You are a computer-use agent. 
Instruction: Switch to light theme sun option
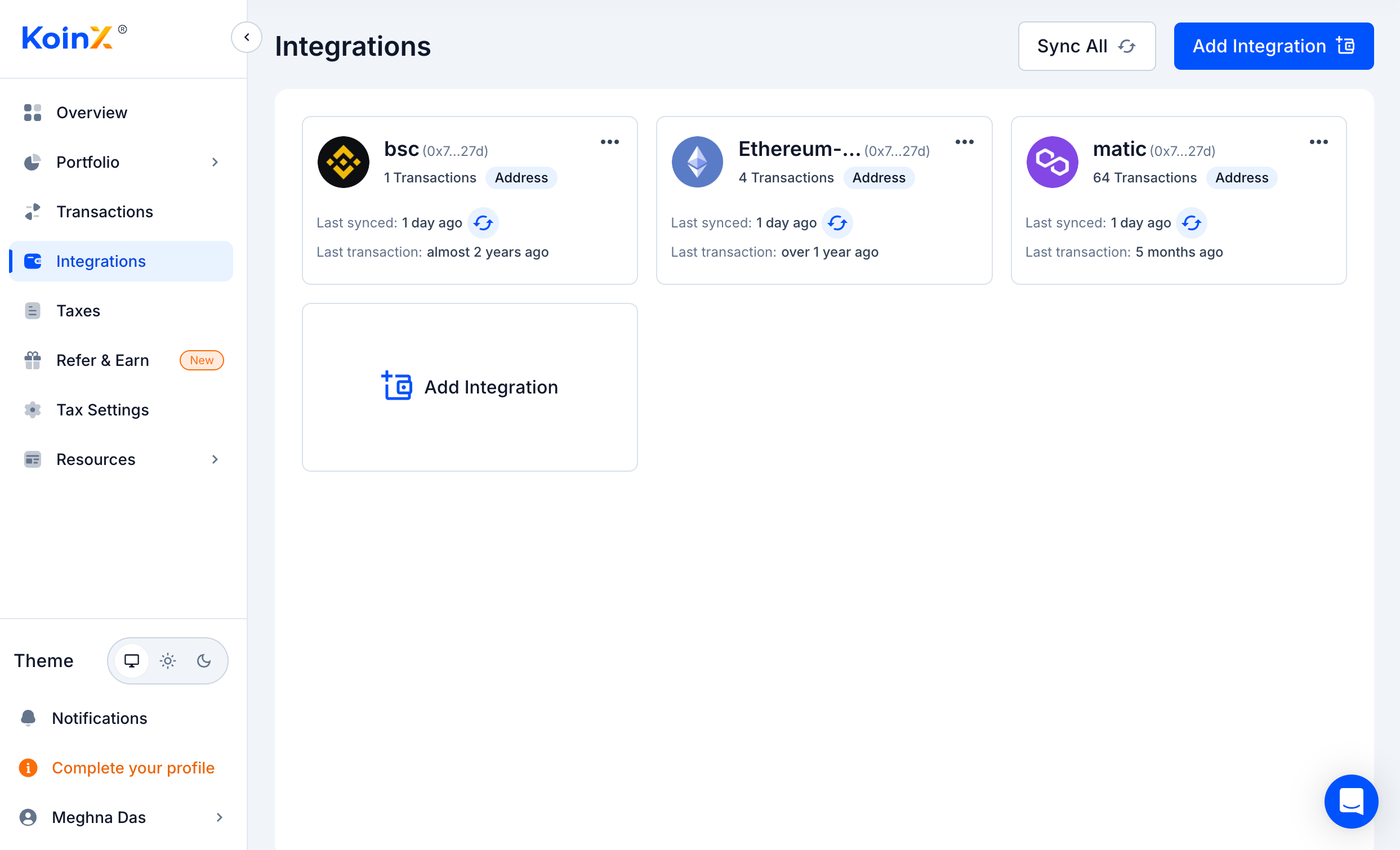tap(168, 661)
